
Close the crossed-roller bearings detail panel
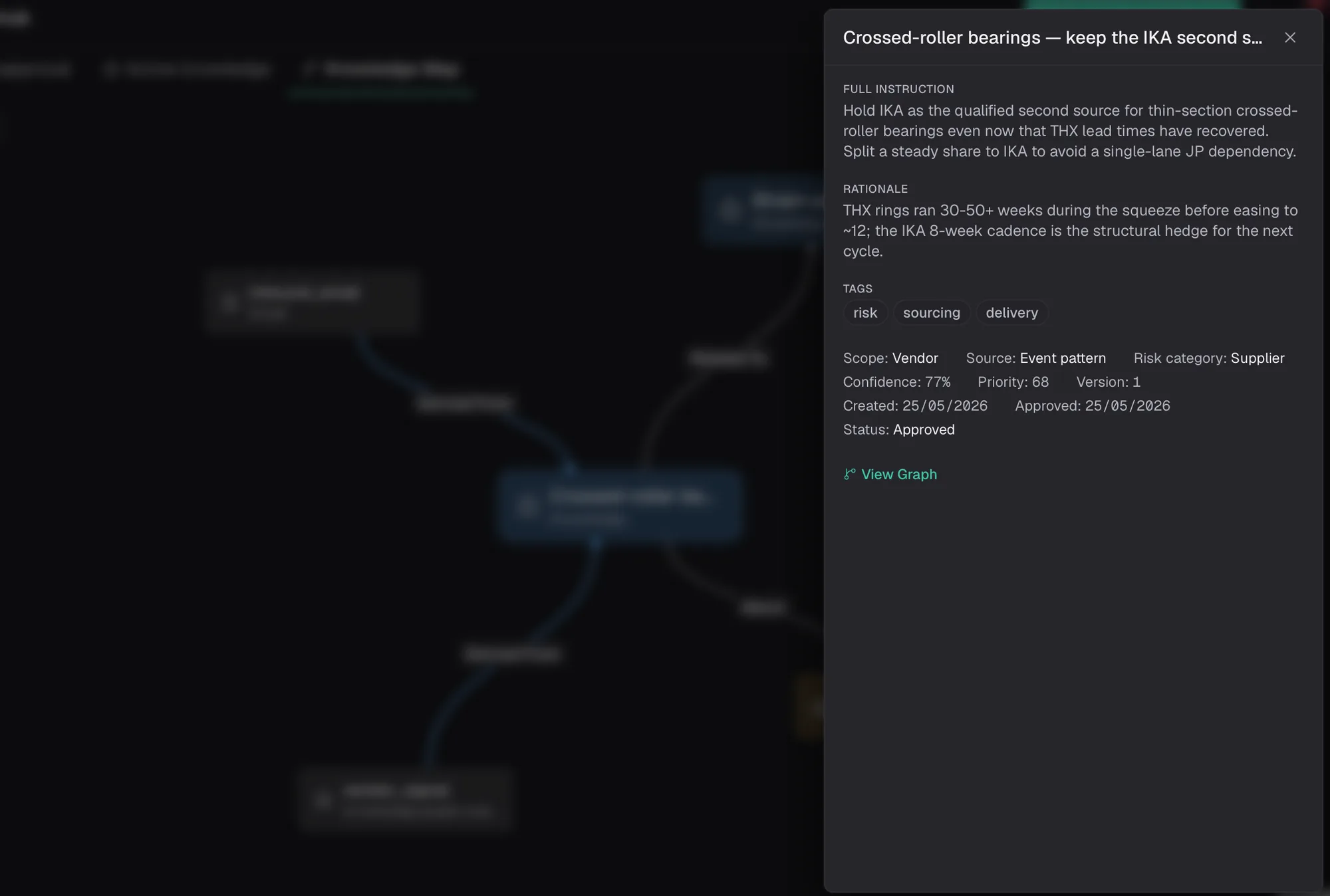click(1289, 38)
